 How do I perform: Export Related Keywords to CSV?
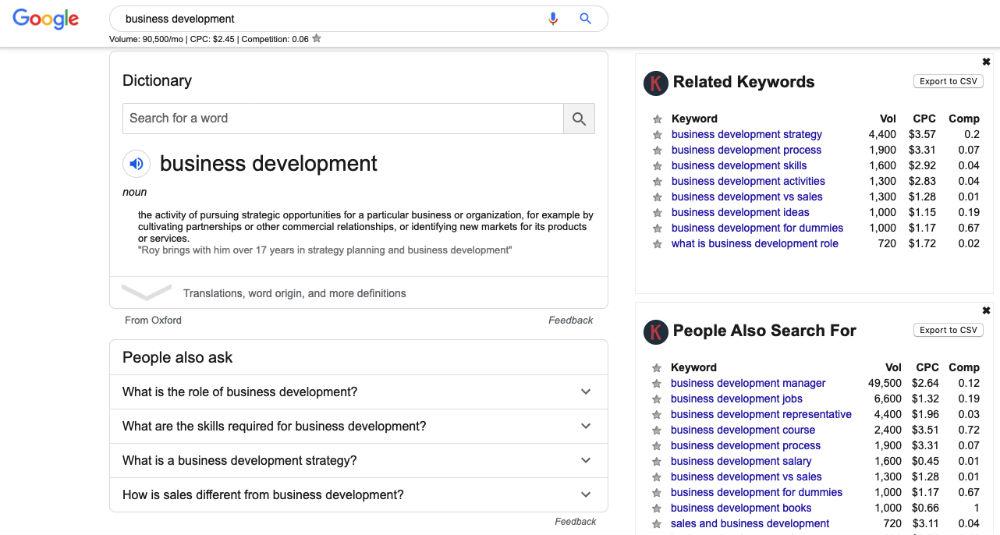[947, 81]
